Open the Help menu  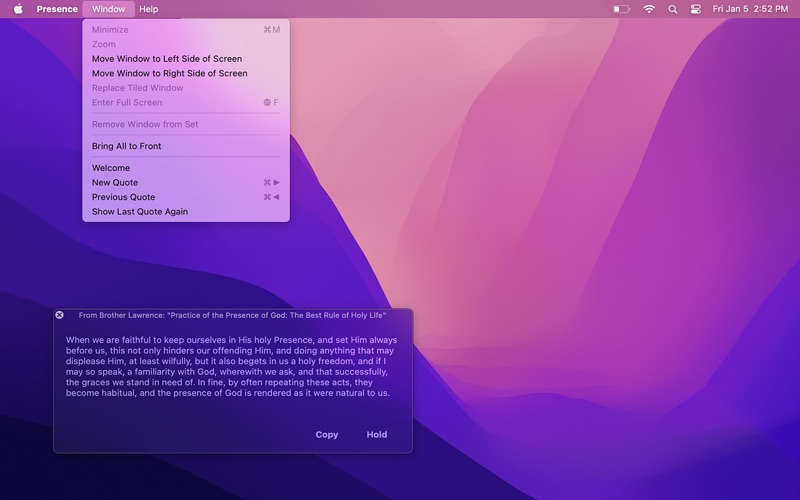tap(148, 9)
